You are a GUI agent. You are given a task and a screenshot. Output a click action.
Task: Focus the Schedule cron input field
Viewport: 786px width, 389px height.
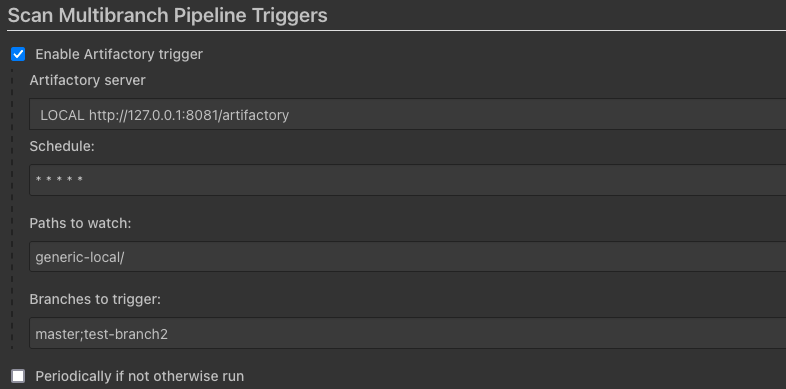tap(408, 179)
